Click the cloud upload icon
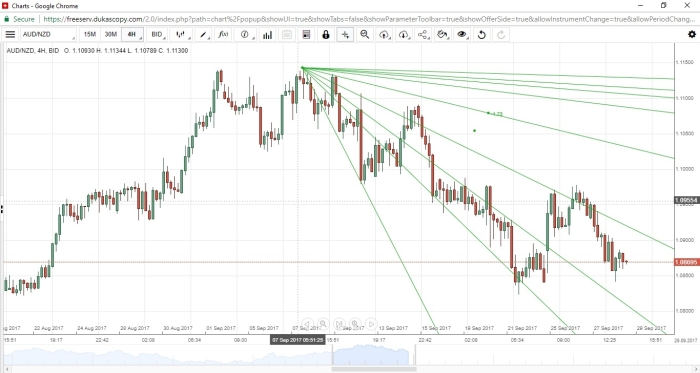 tap(384, 34)
